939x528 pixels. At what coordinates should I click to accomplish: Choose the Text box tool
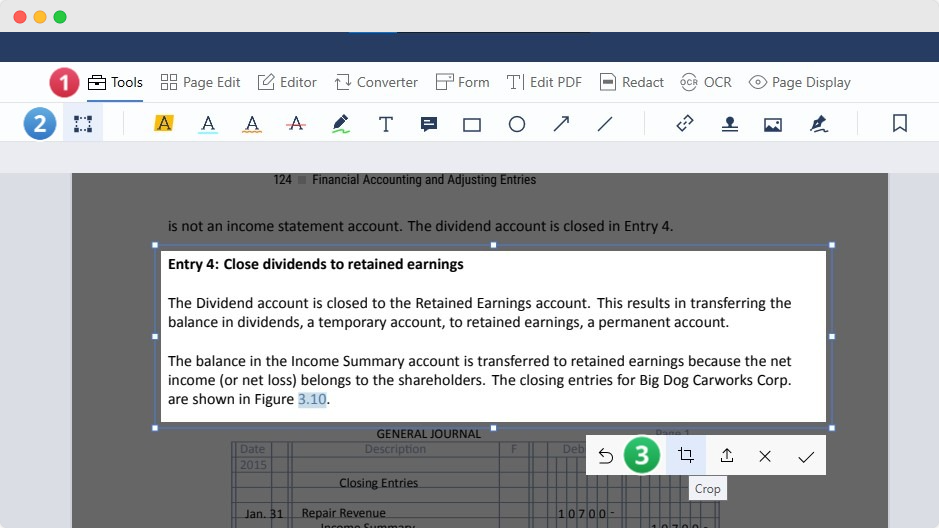[x=386, y=124]
